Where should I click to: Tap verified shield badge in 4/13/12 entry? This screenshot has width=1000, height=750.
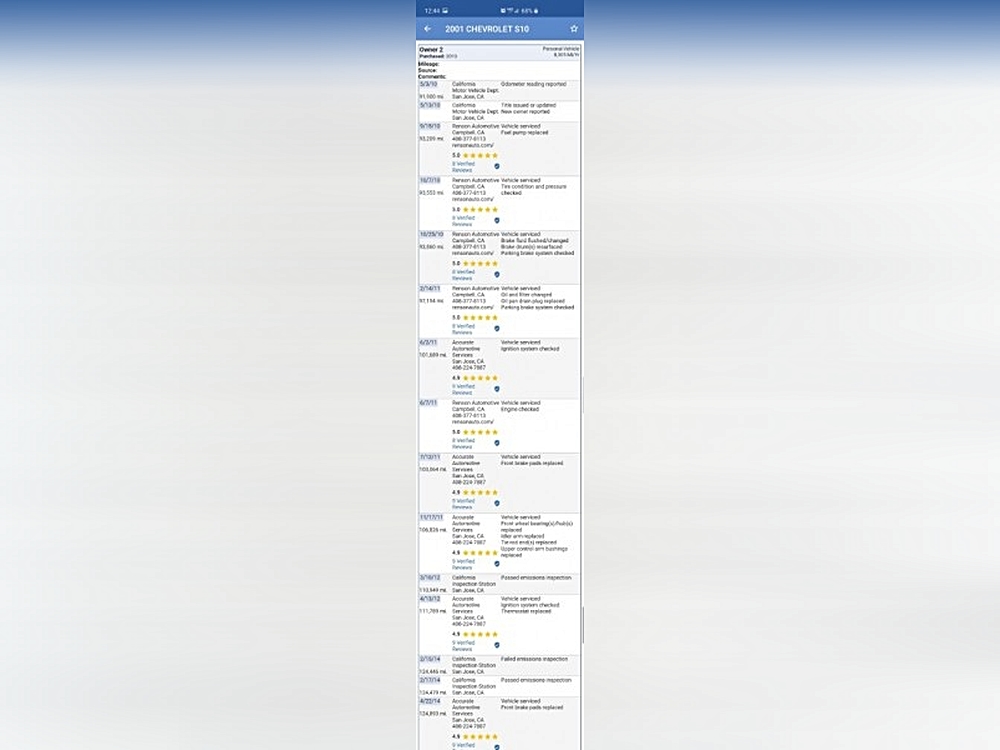[497, 645]
